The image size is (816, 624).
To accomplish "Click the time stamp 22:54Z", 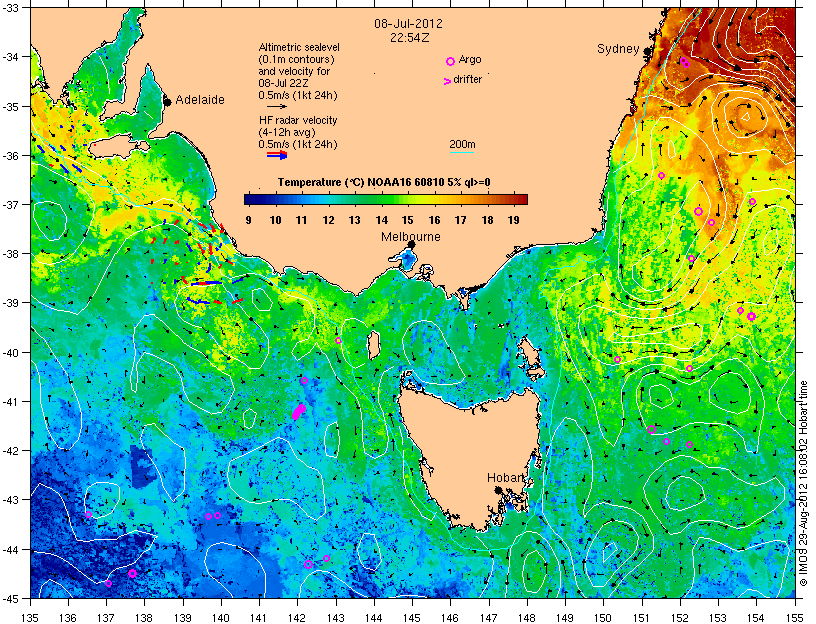I will point(410,38).
